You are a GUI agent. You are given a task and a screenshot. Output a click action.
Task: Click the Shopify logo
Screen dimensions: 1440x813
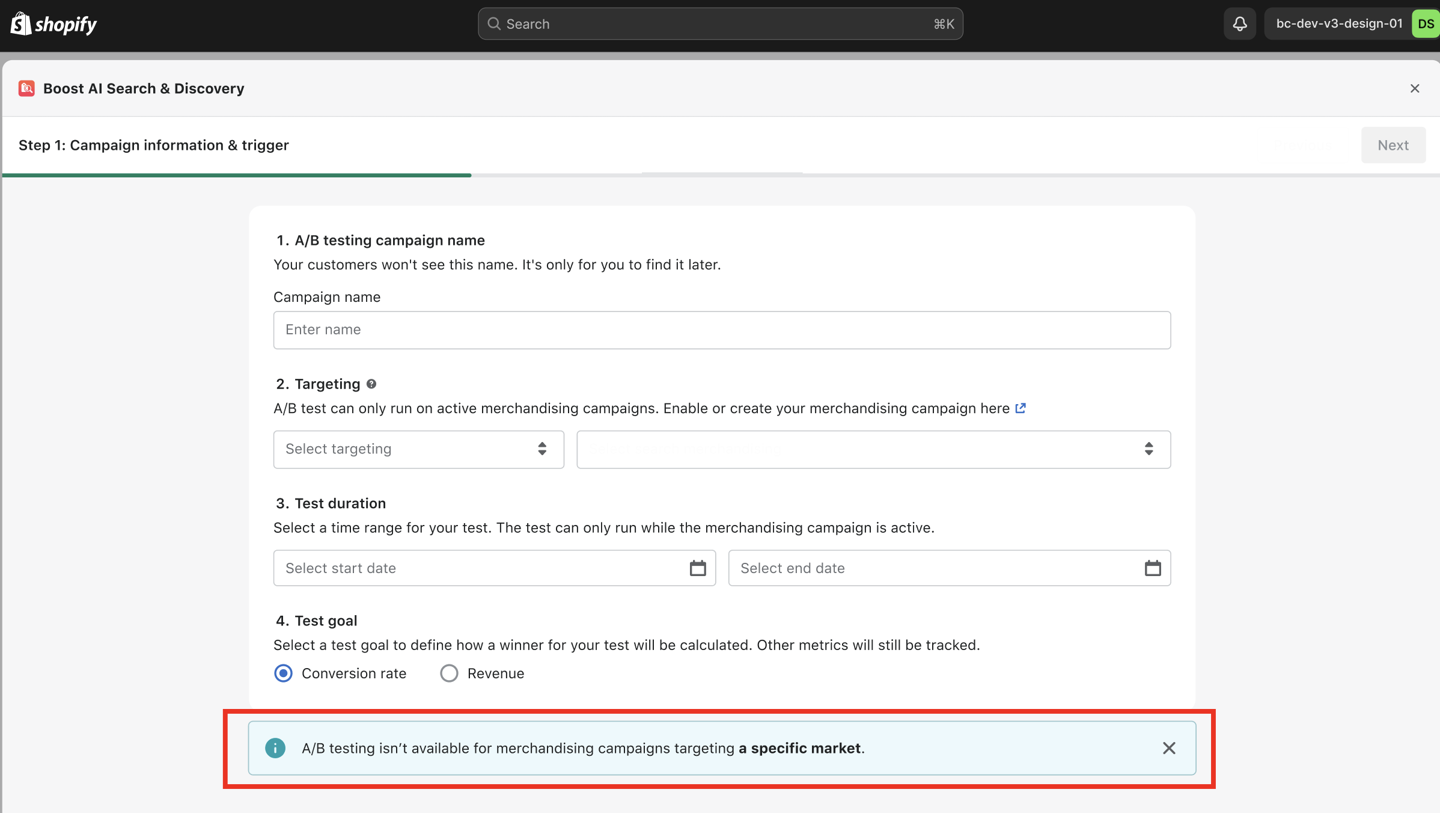click(54, 24)
